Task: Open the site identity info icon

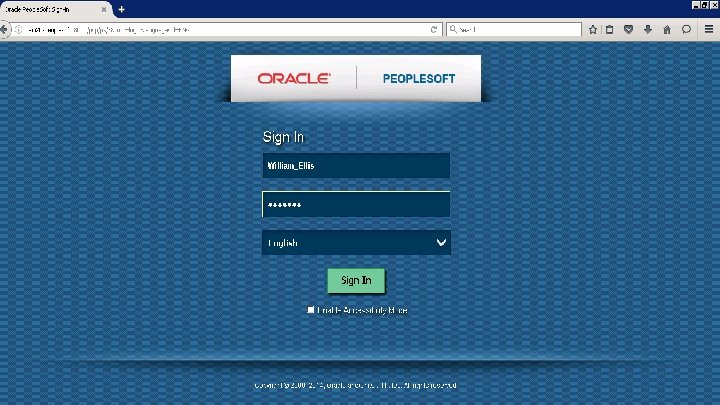Action: [19, 29]
